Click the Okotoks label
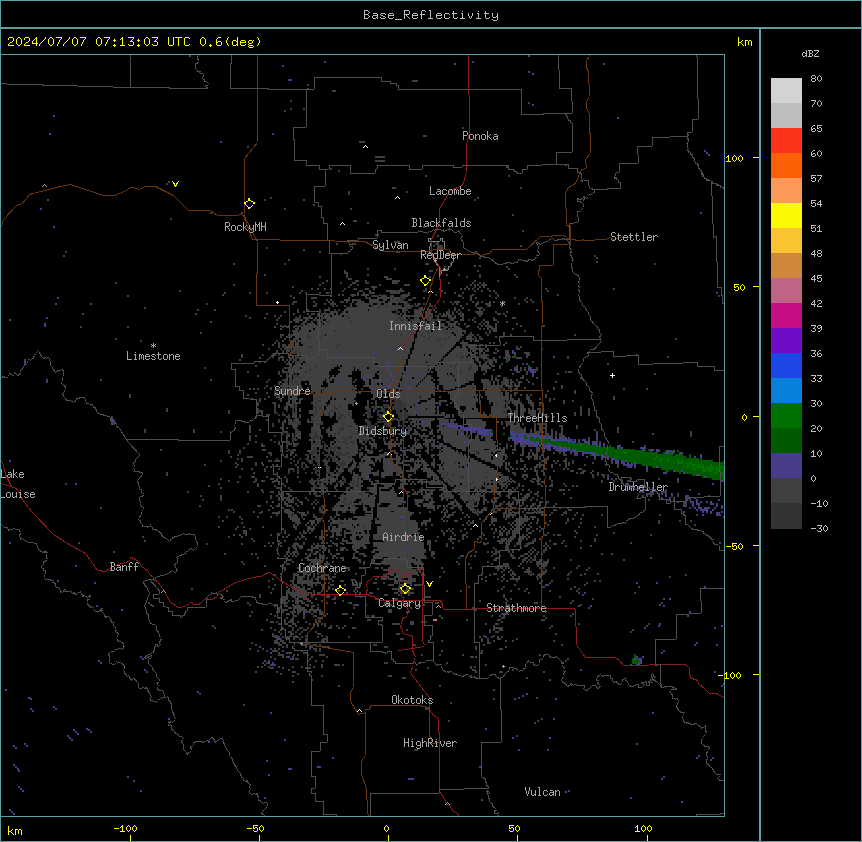The width and height of the screenshot is (862, 842). pos(412,700)
